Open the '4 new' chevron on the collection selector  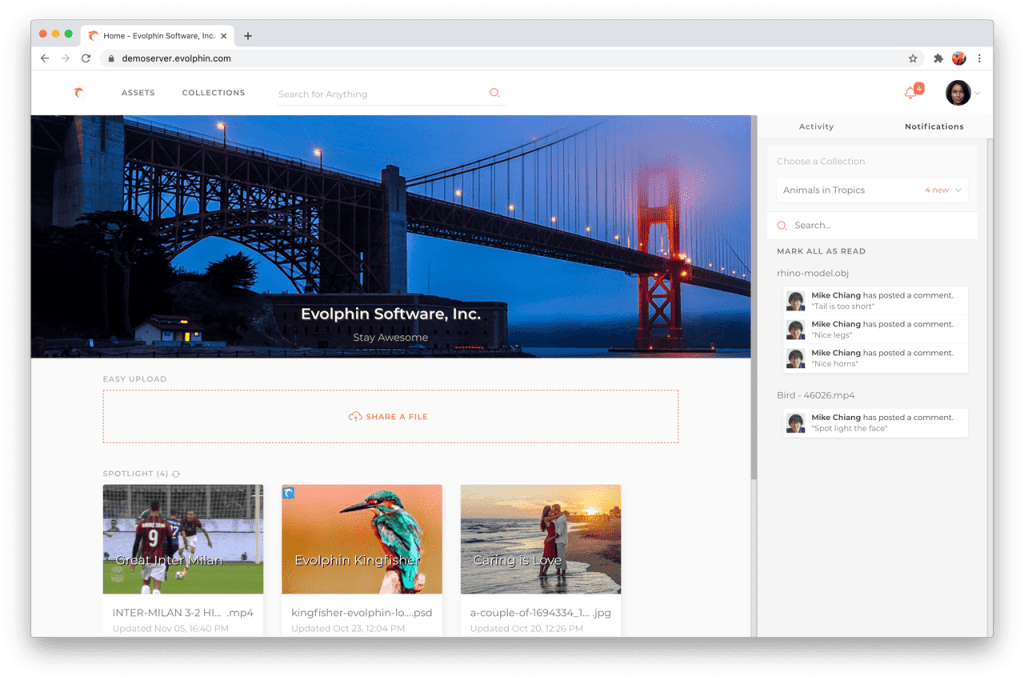(x=957, y=190)
